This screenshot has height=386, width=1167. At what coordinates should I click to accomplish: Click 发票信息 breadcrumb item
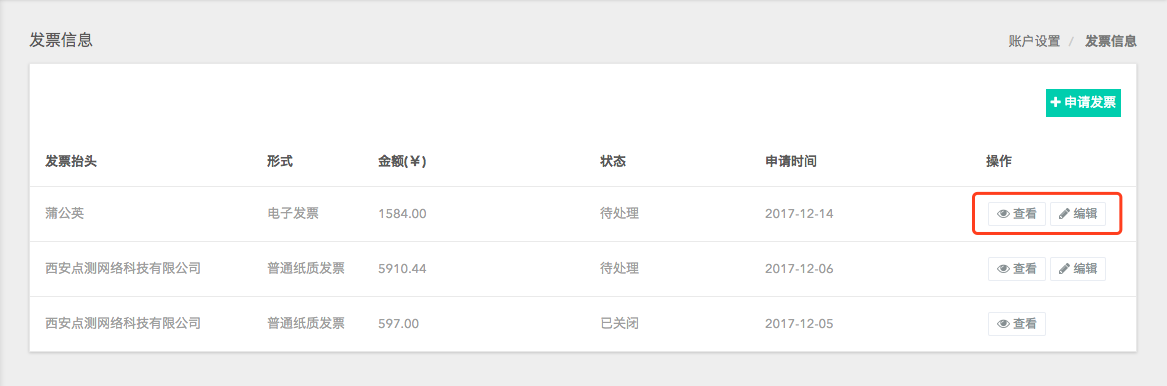(1110, 42)
